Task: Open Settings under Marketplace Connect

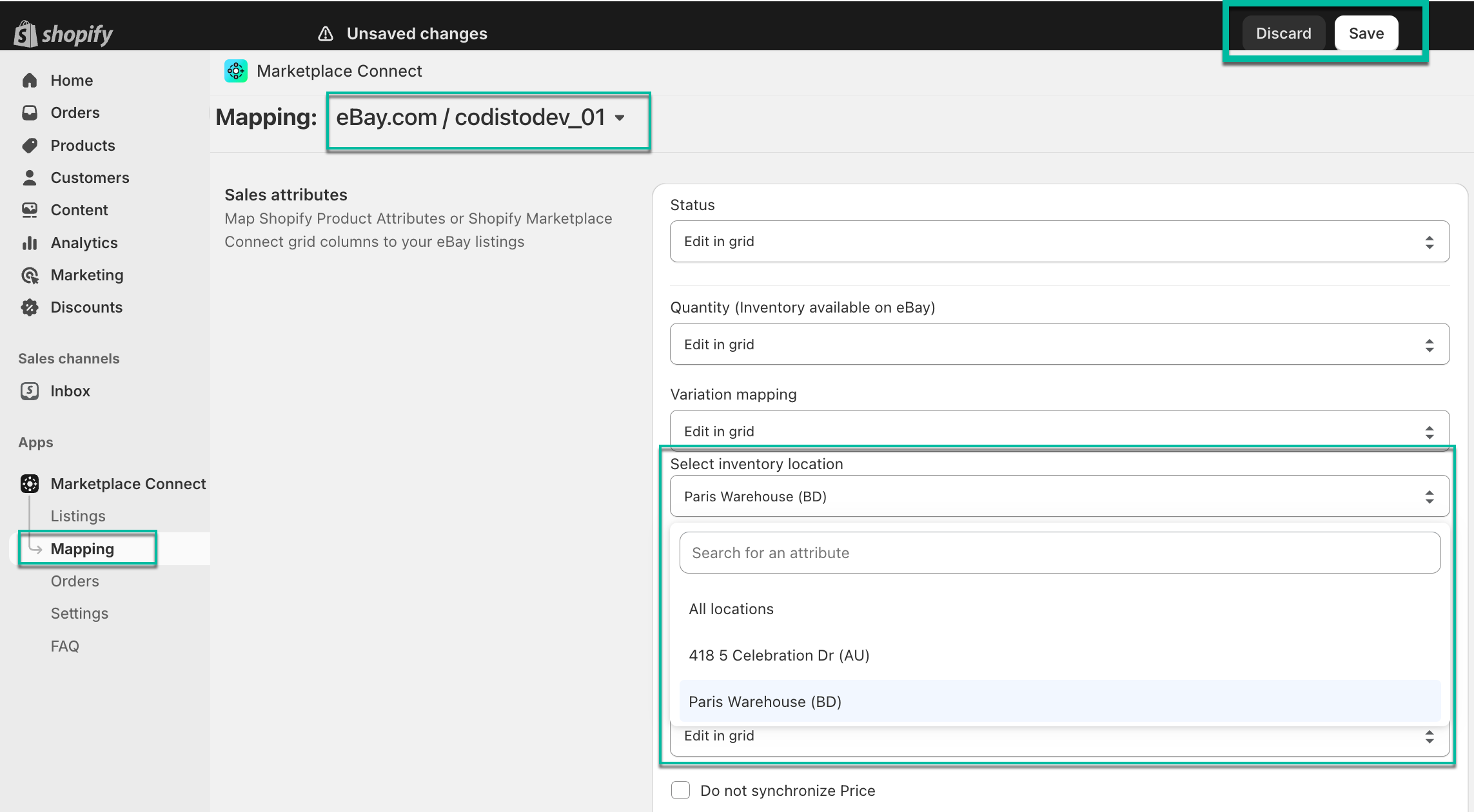Action: coord(79,614)
